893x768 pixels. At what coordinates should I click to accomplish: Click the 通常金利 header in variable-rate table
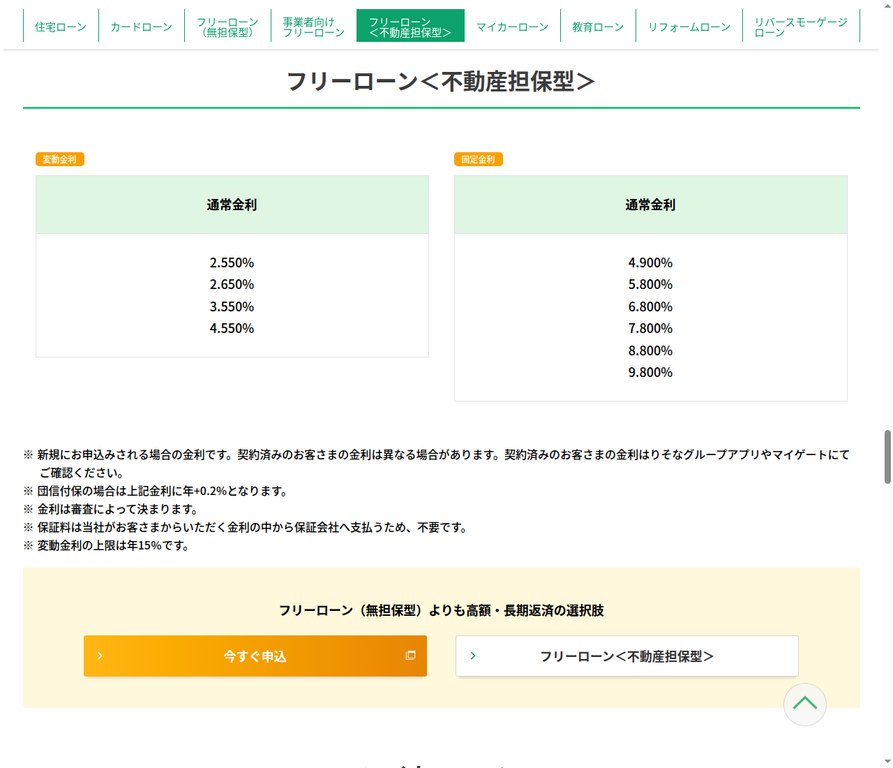[232, 205]
